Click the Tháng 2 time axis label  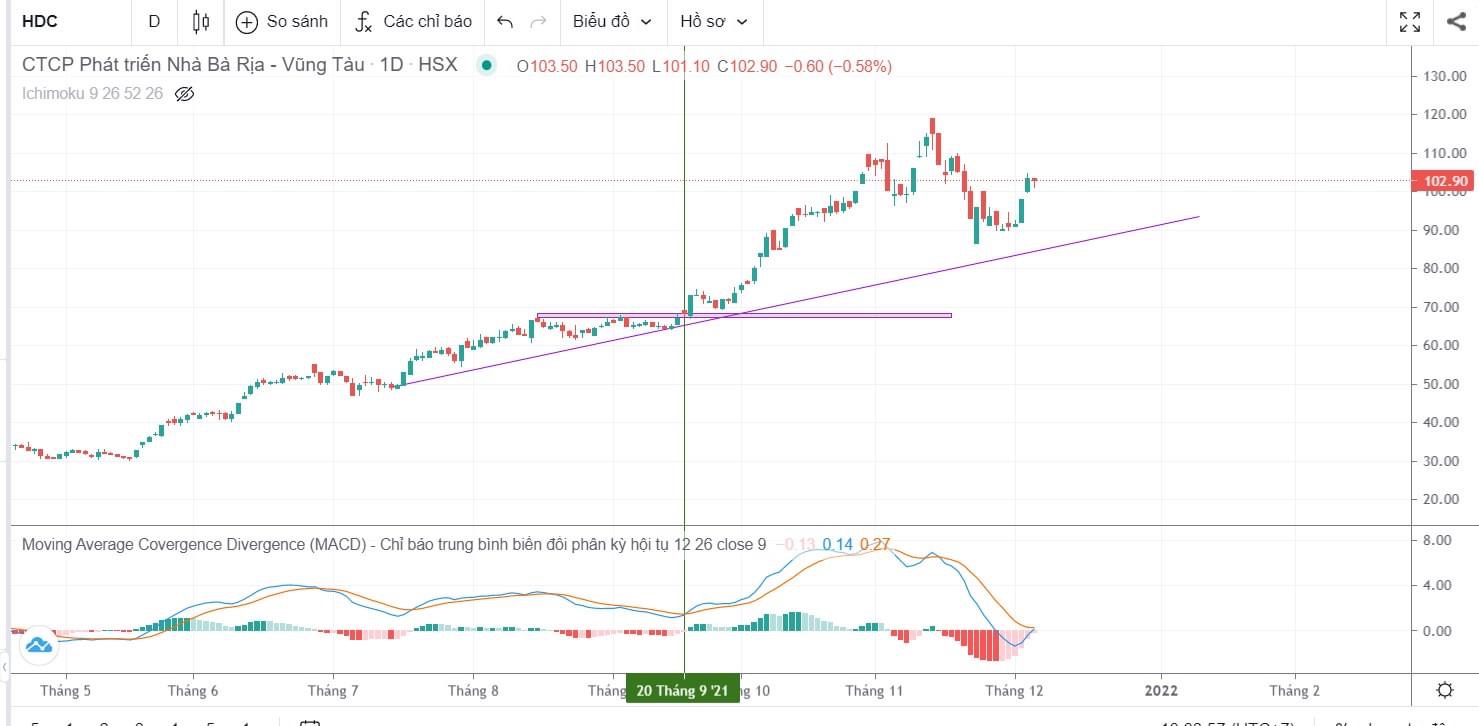(x=1294, y=691)
